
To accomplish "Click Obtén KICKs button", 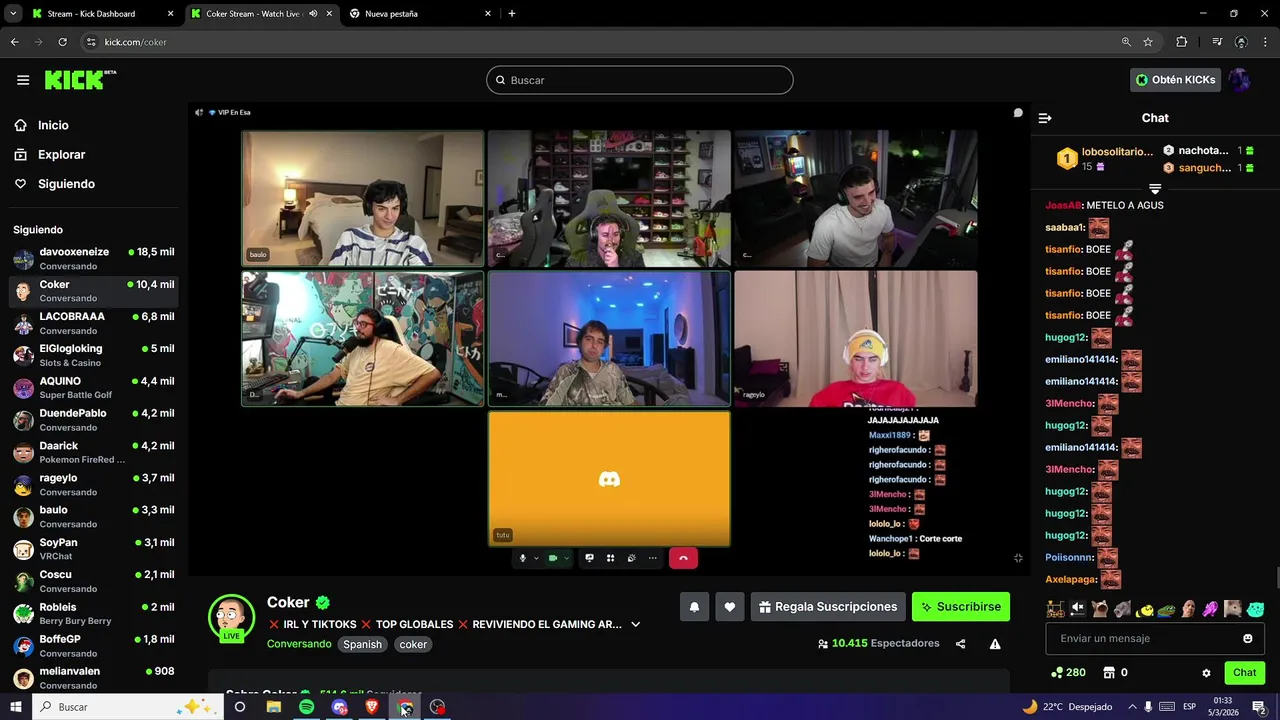I will 1176,80.
